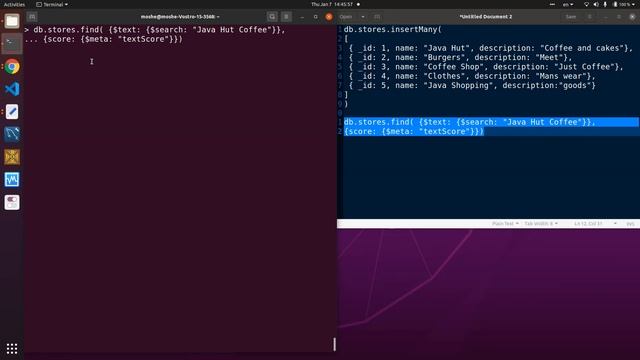This screenshot has width=640, height=360.
Task: Open the text editor icon in the dock
Action: point(12,111)
